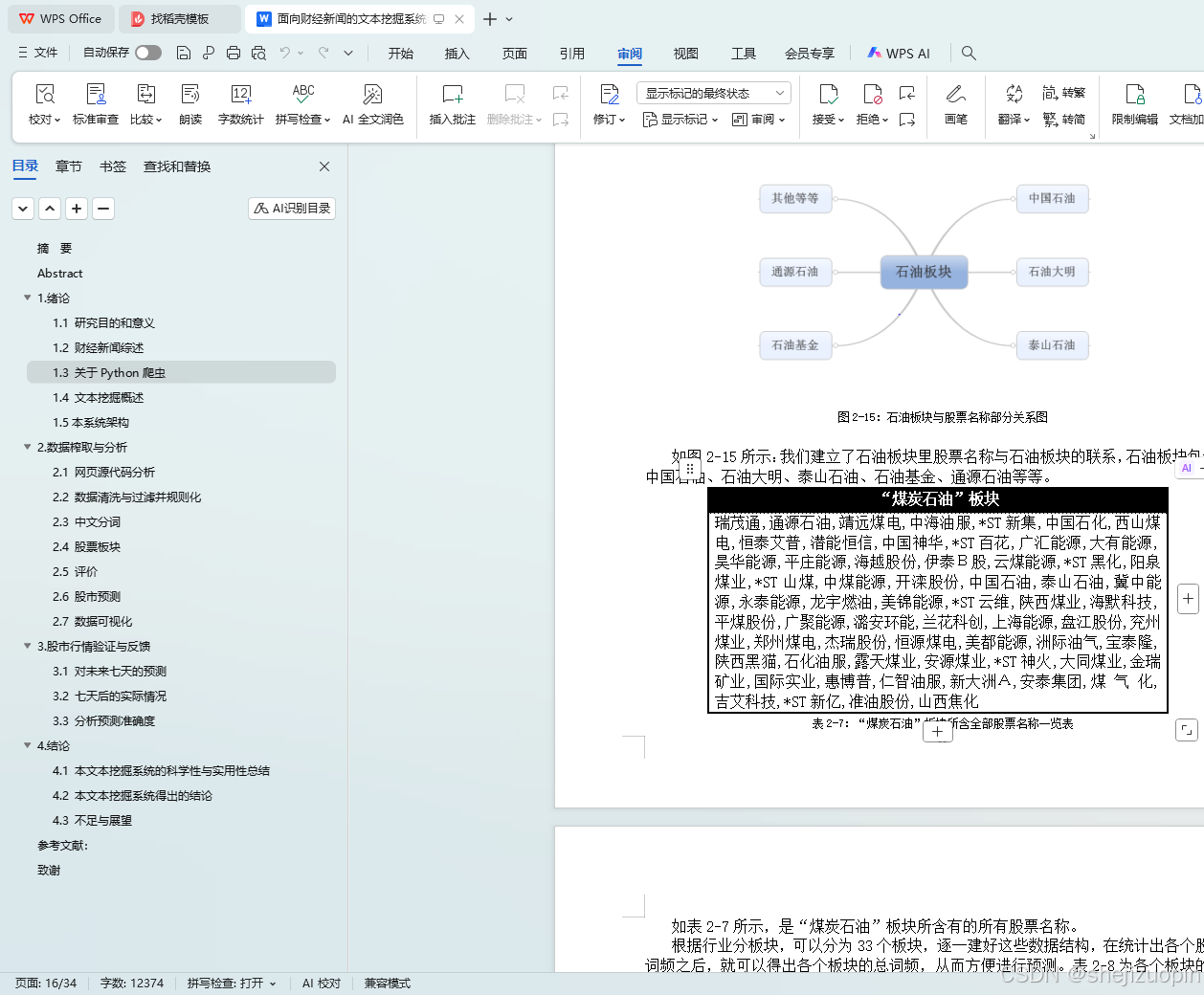Screen dimensions: 1204x995
Task: Switch to the 开始 ribbon tab
Action: point(401,54)
